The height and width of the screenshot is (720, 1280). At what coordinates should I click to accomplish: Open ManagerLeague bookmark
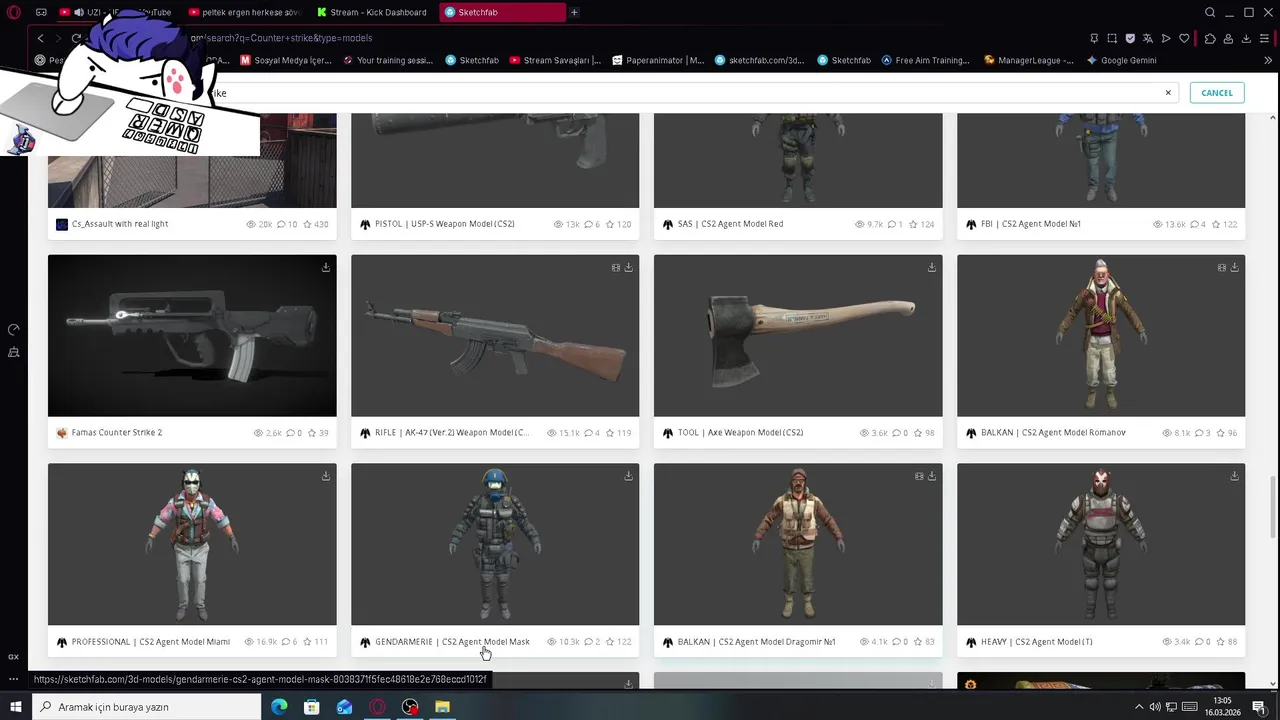click(x=1029, y=60)
